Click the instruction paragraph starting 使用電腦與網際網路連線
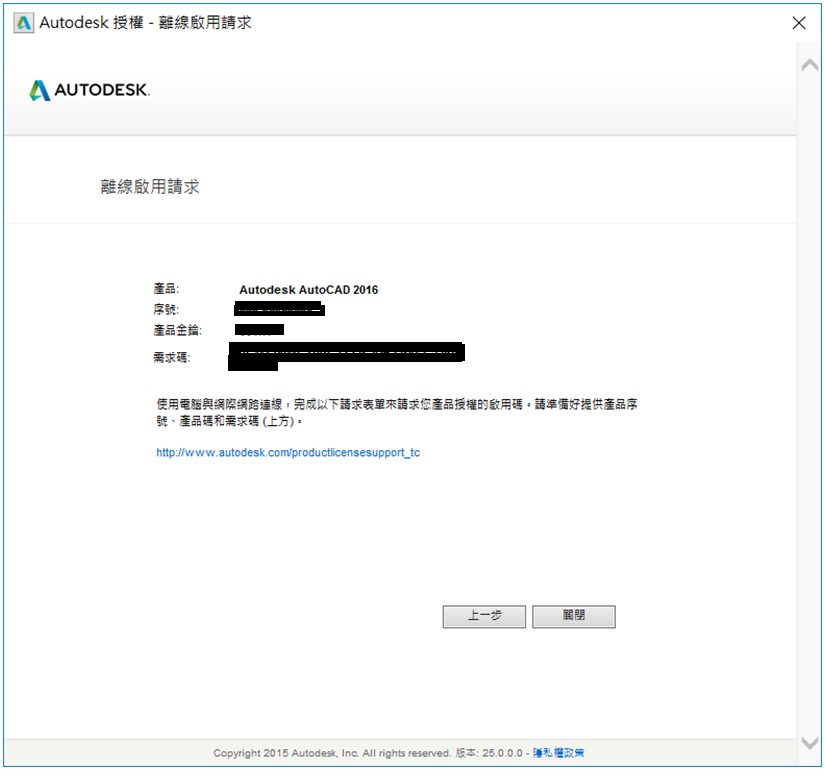Viewport: 824px width, 774px height. tap(397, 412)
